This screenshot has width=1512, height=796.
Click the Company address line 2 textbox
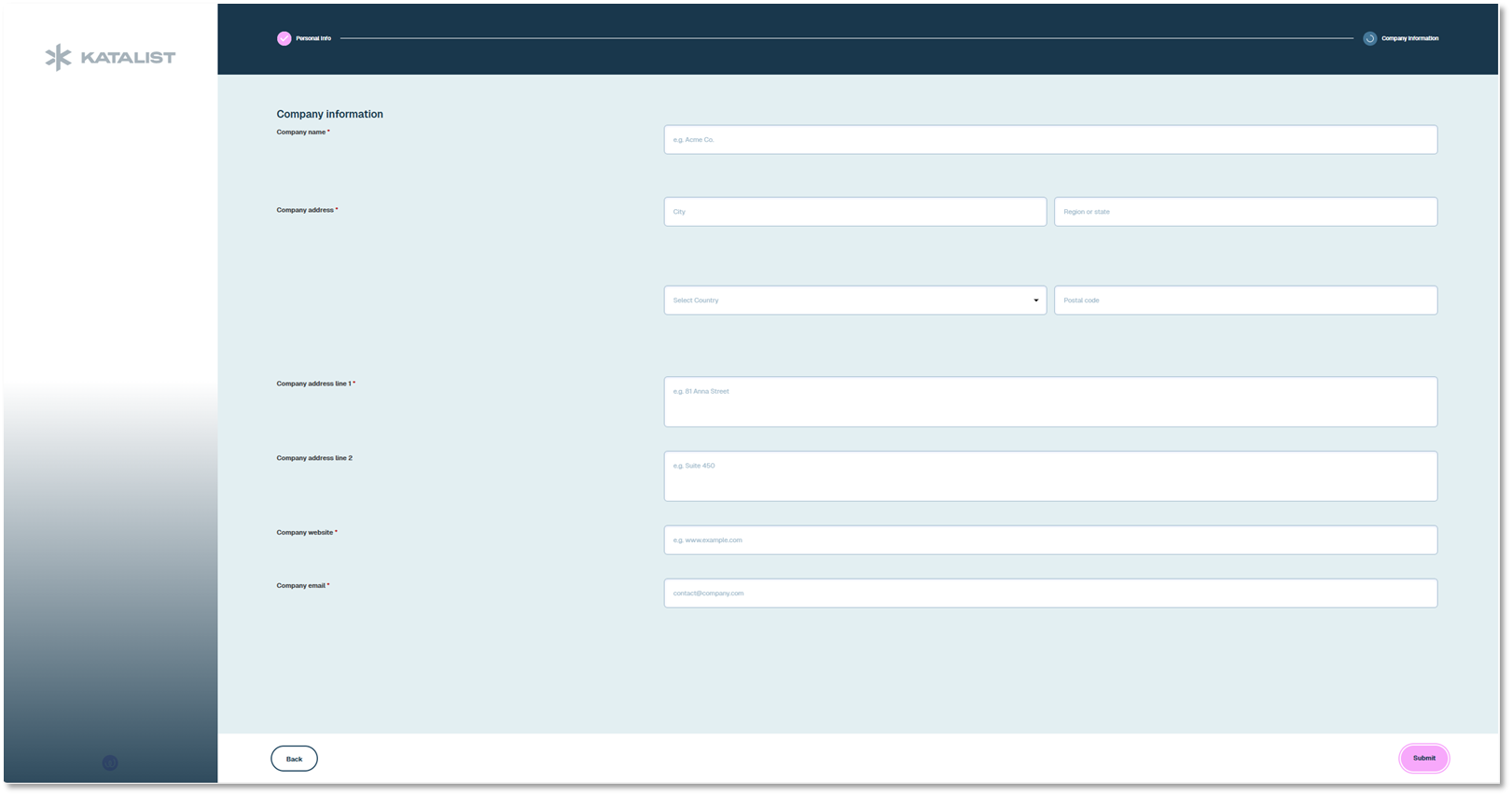(x=1049, y=477)
